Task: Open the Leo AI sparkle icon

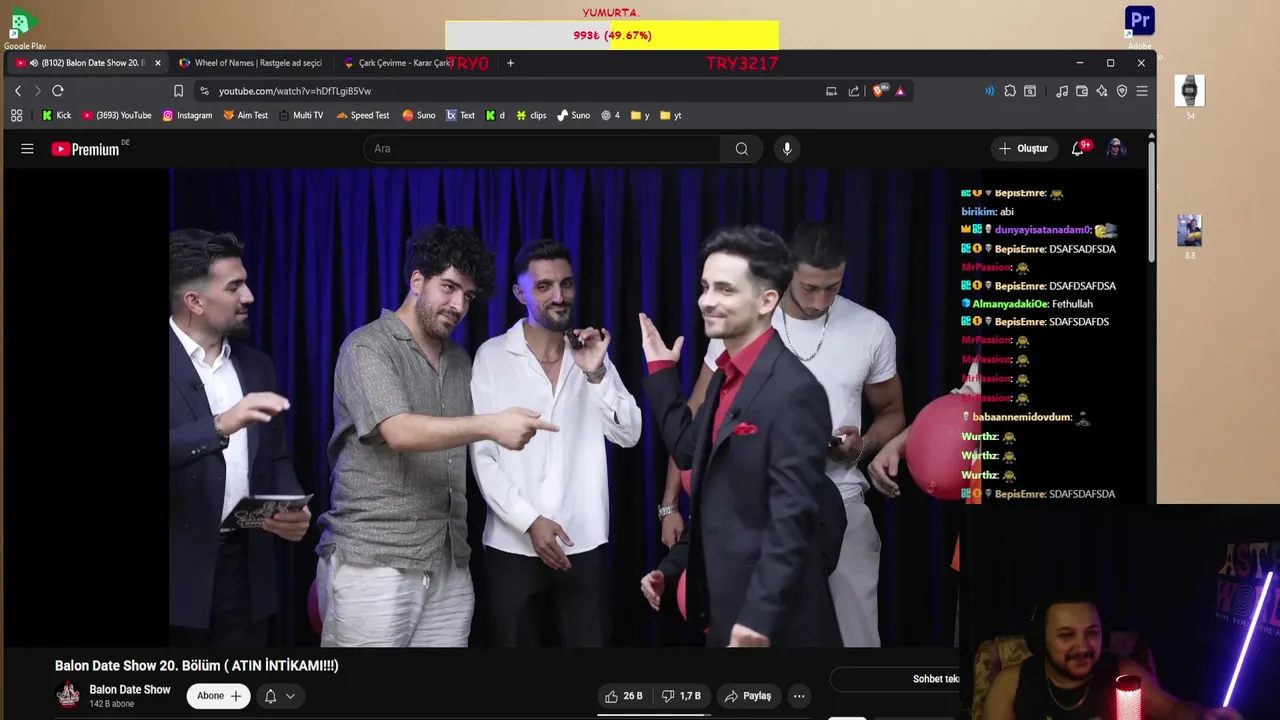Action: [1102, 91]
